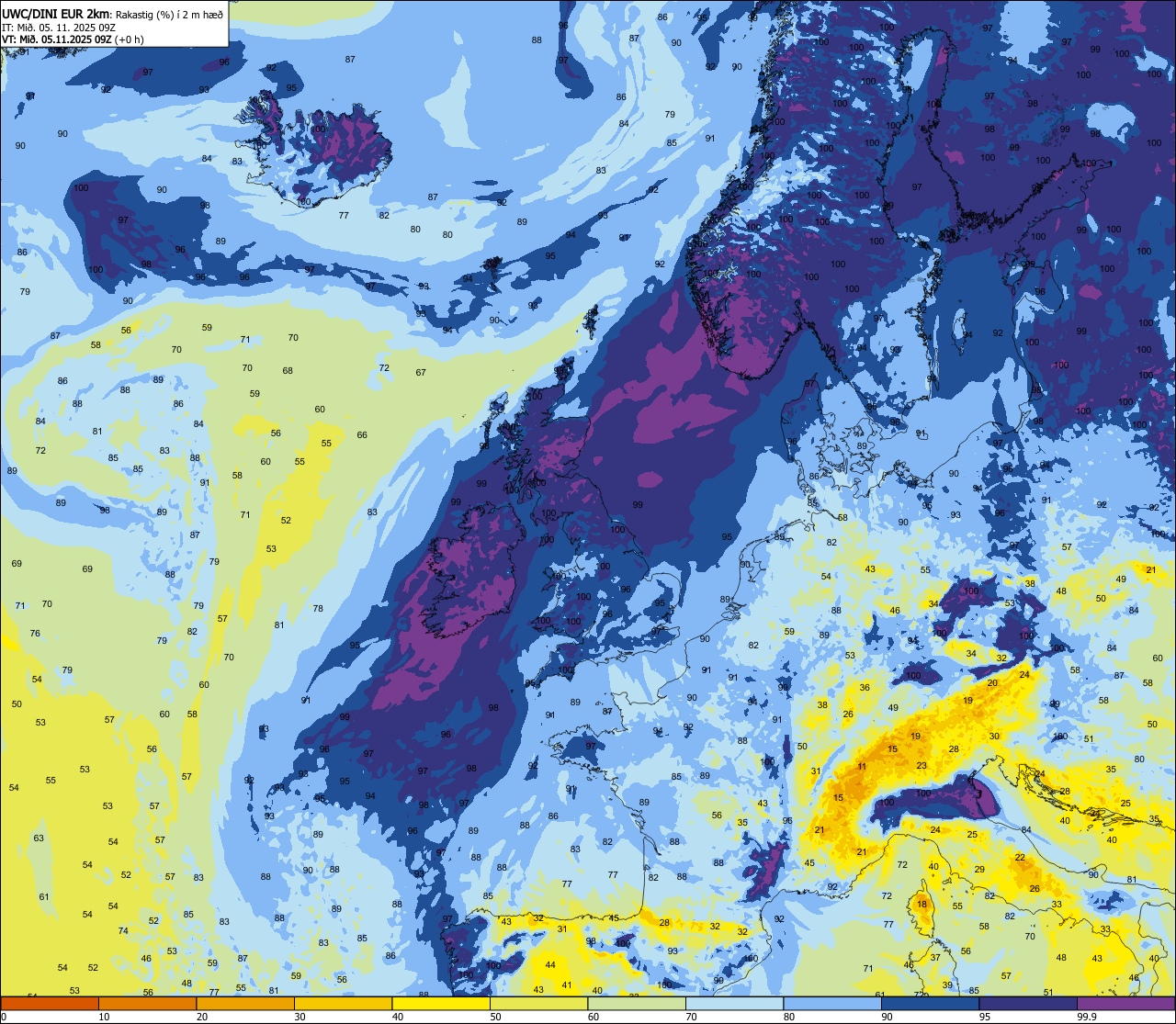Click the pale green 60–70 legend swatch
This screenshot has width=1176, height=1024.
tap(637, 1004)
